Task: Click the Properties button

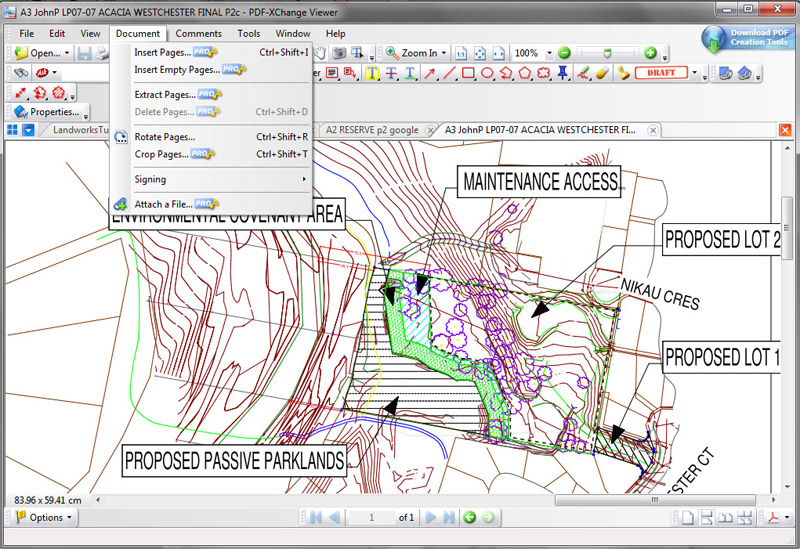Action: [46, 112]
